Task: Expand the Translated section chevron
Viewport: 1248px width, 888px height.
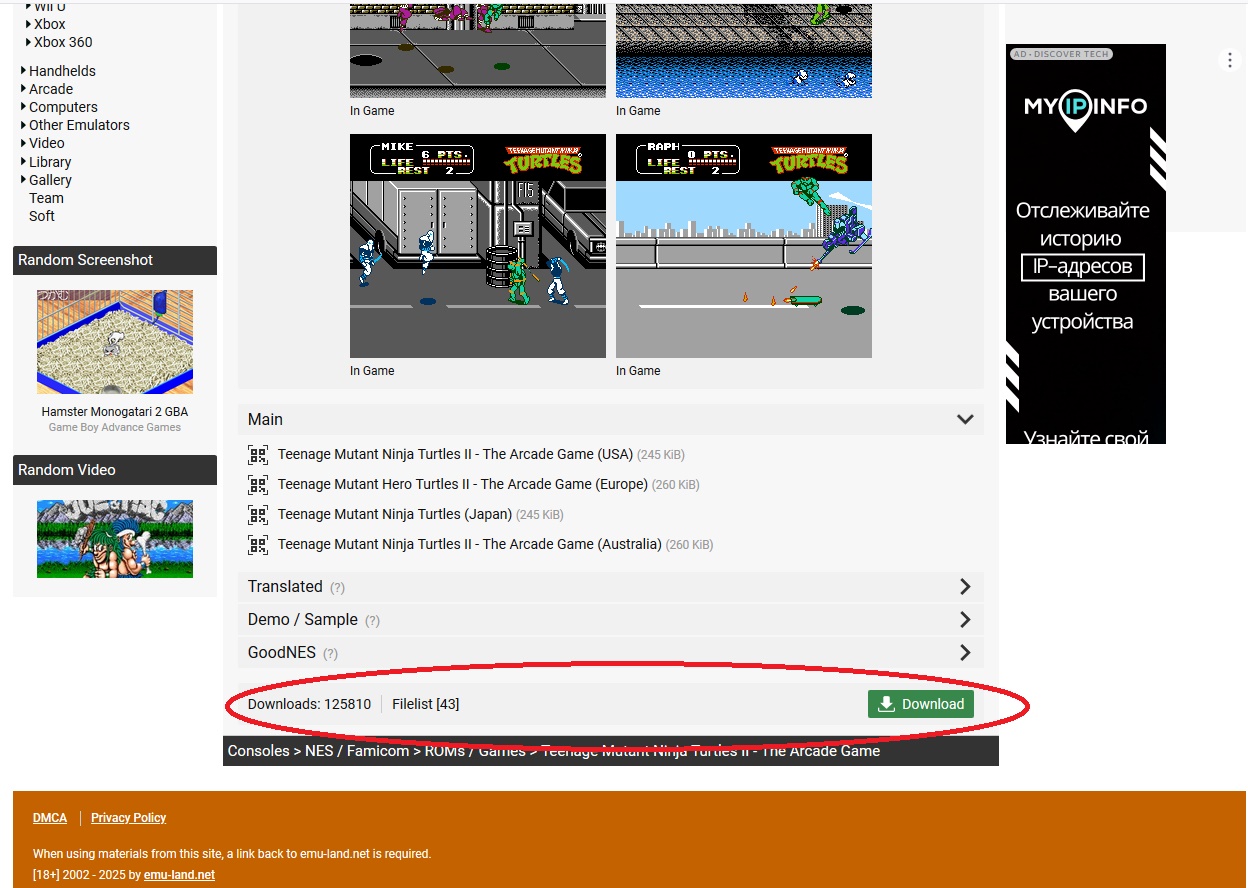Action: [965, 586]
